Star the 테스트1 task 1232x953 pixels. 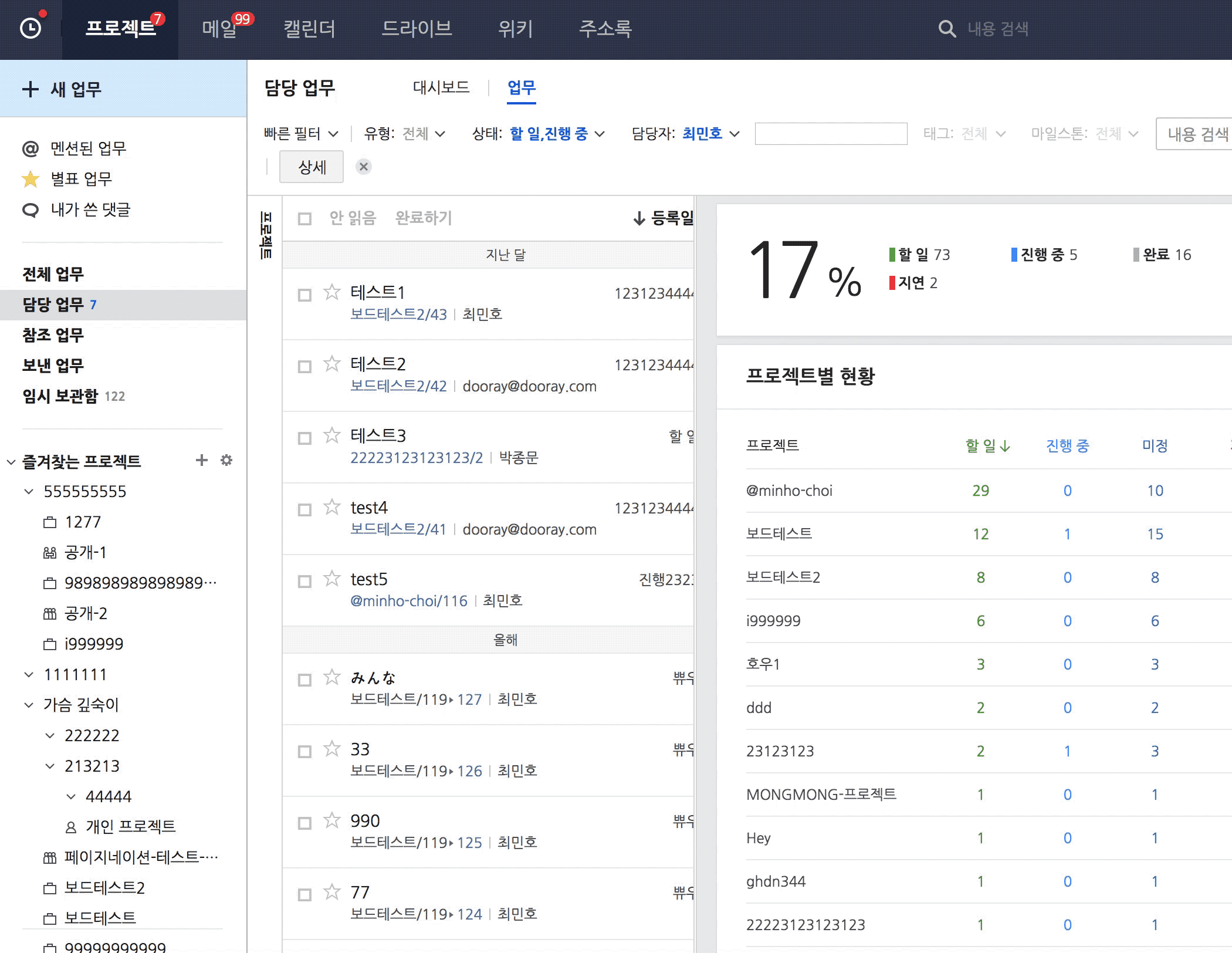[332, 292]
